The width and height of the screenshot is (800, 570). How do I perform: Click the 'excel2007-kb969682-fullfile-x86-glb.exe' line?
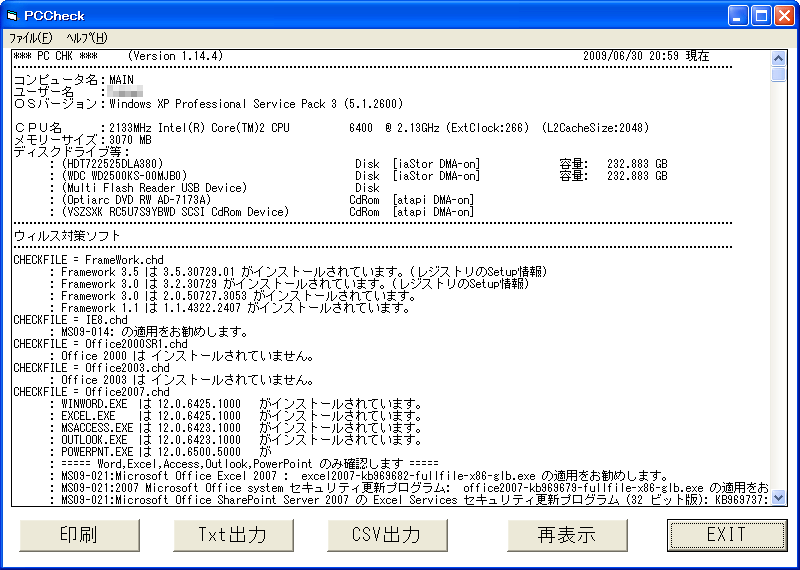coord(359,476)
